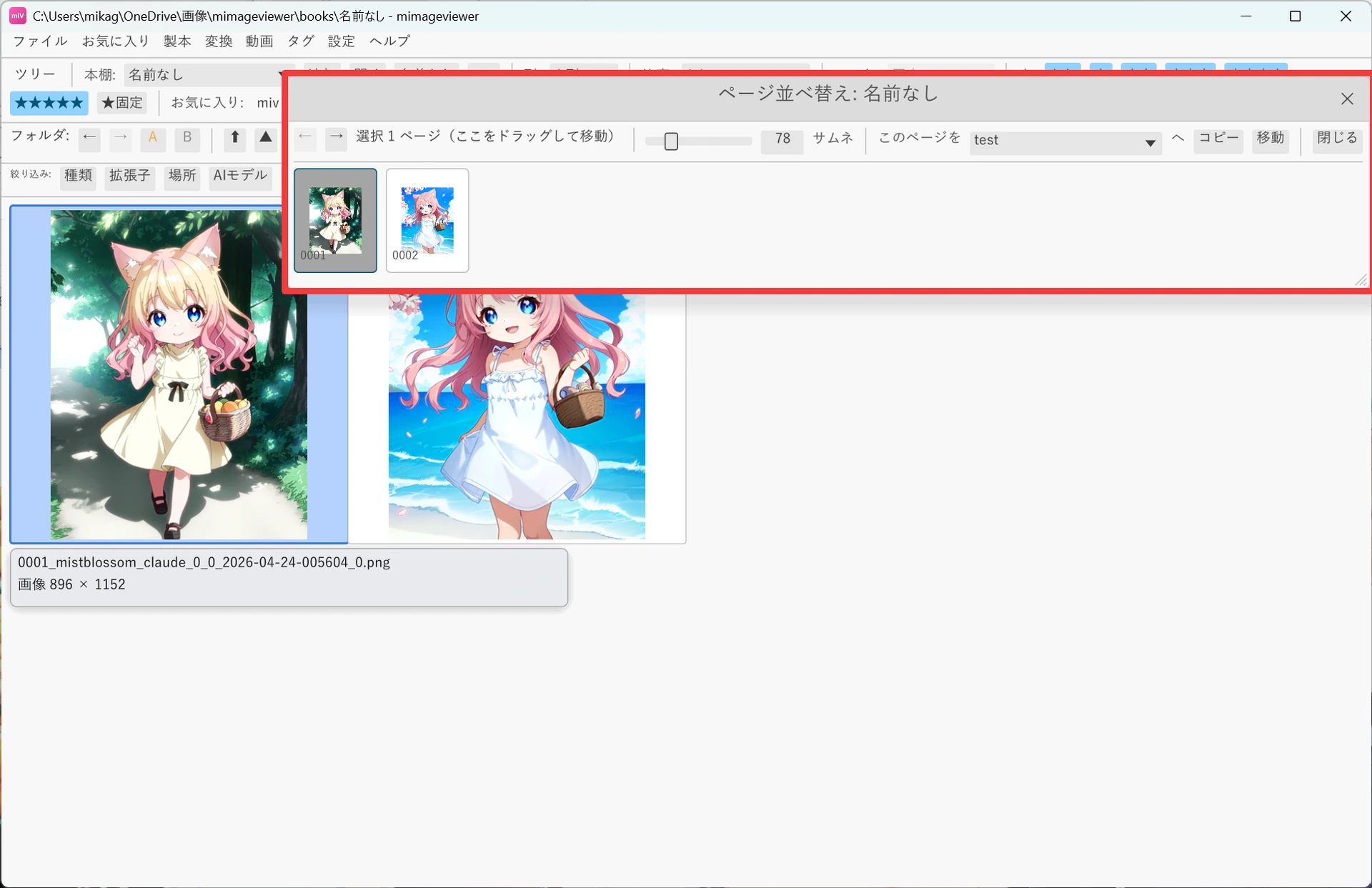
Task: Open the 設定 menu
Action: point(342,41)
